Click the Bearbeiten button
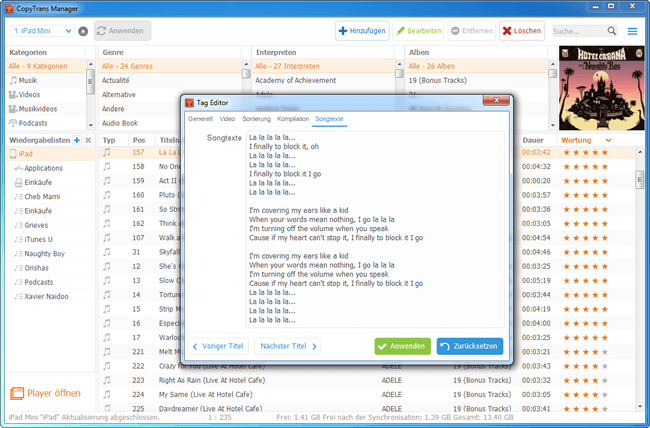This screenshot has height=428, width=650. (419, 31)
